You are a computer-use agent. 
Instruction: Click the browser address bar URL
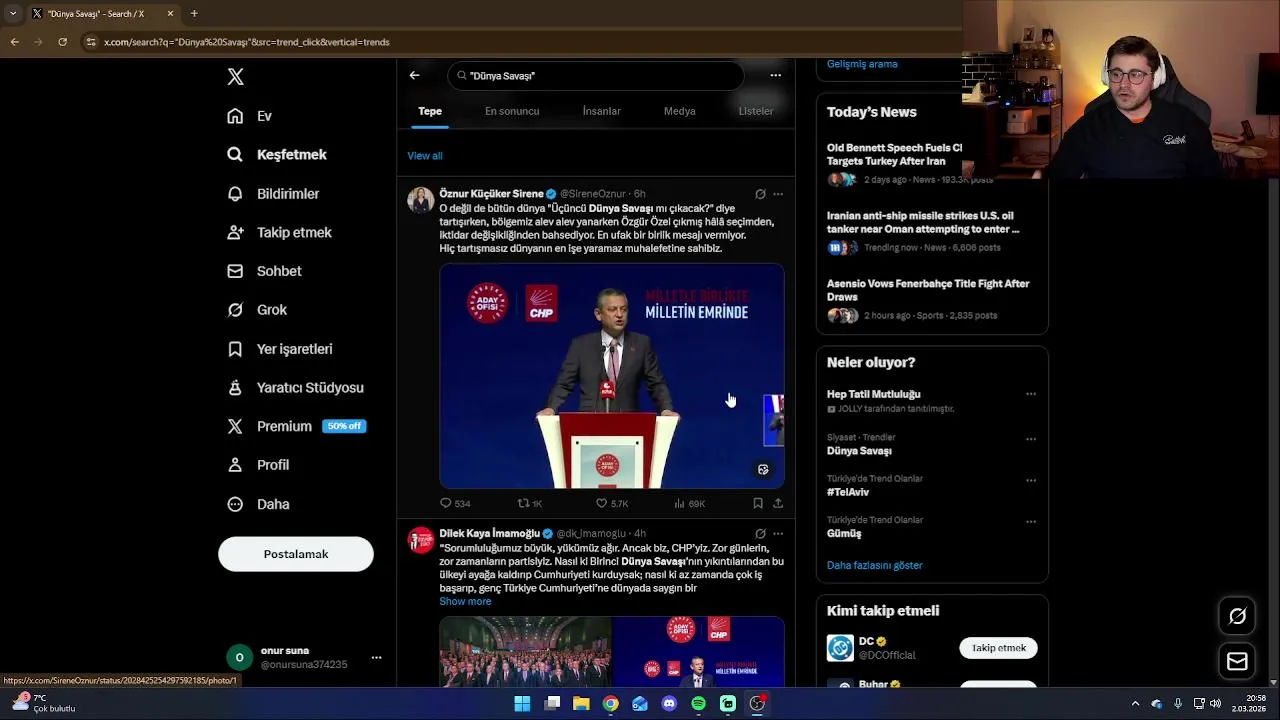point(247,42)
